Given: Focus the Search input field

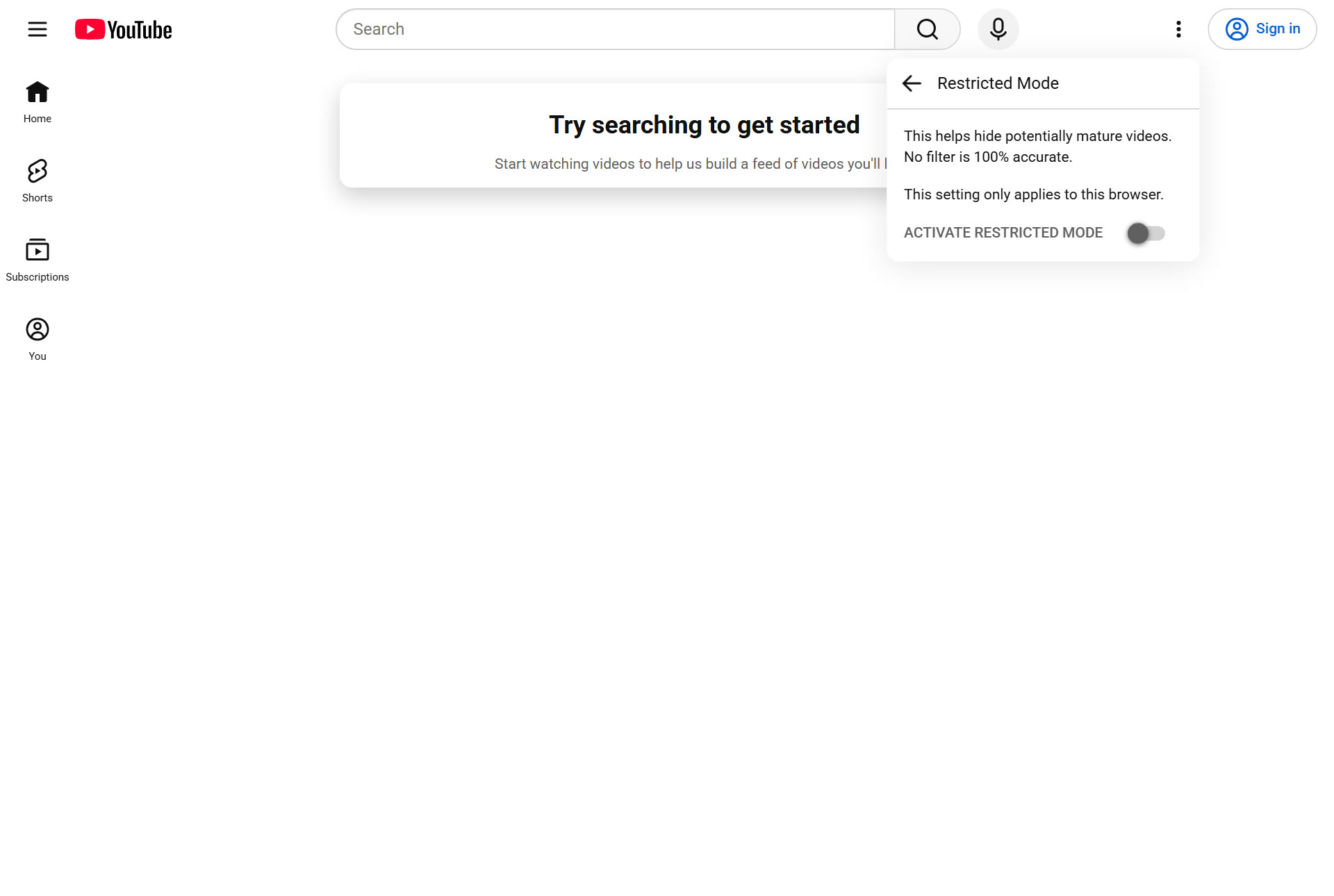Looking at the screenshot, I should point(616,29).
